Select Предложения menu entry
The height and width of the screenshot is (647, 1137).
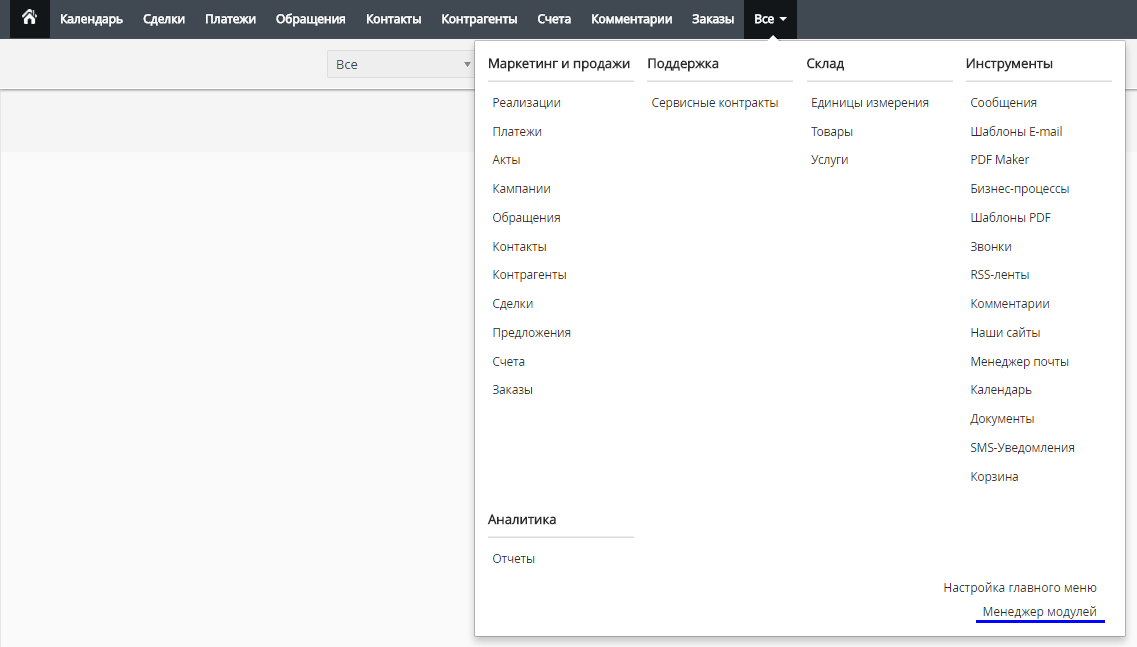(x=531, y=333)
